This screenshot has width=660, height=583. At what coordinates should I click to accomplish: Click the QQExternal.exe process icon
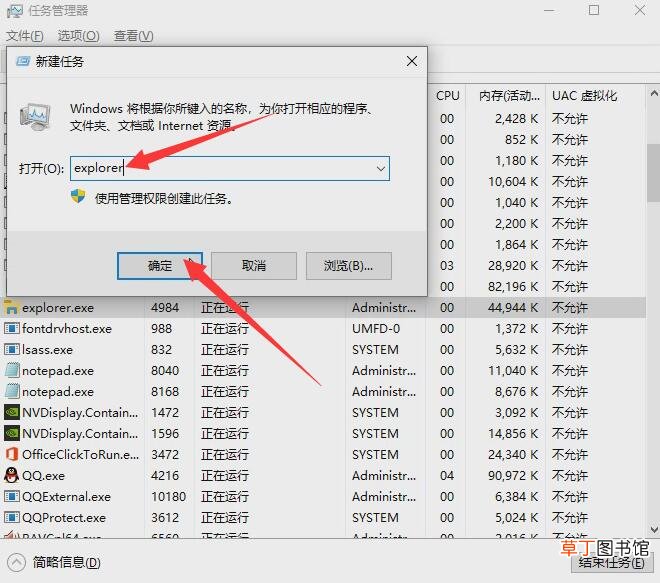click(11, 497)
